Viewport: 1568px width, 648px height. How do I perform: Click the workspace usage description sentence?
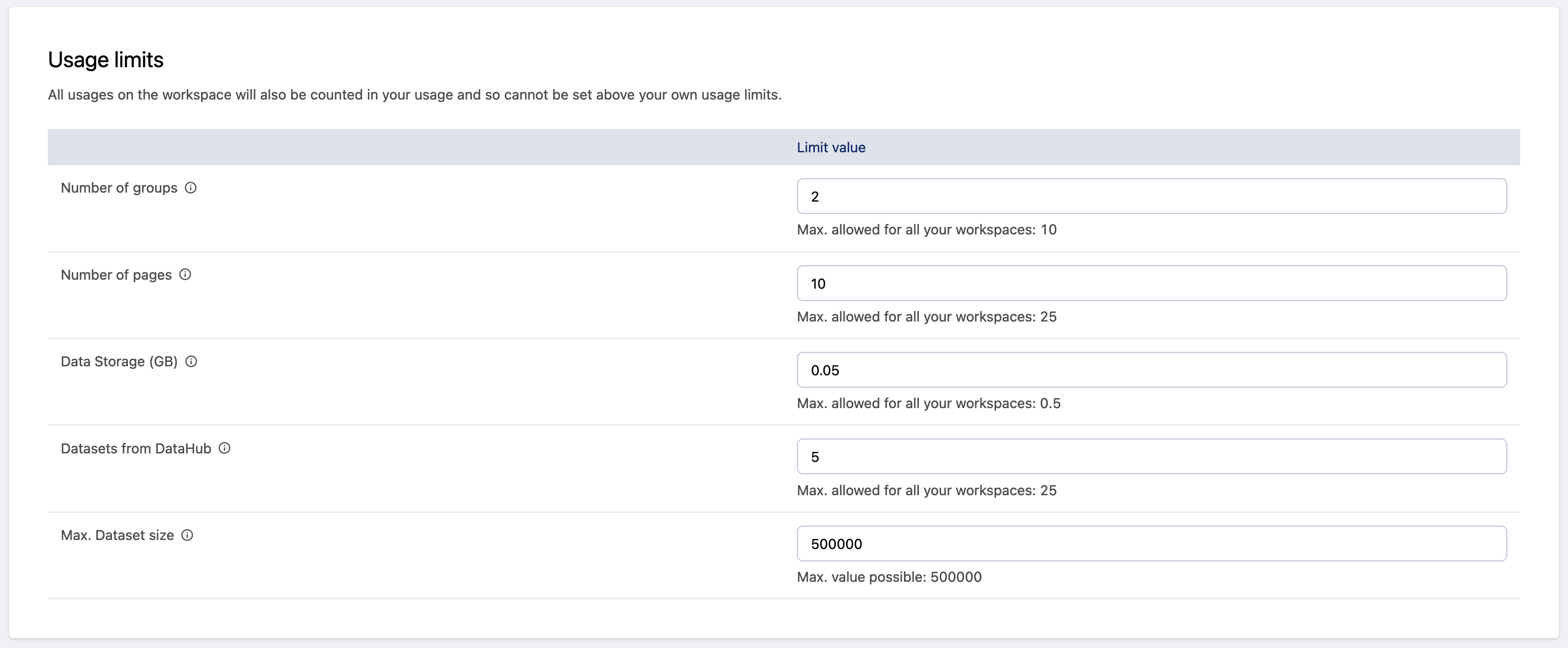point(415,95)
